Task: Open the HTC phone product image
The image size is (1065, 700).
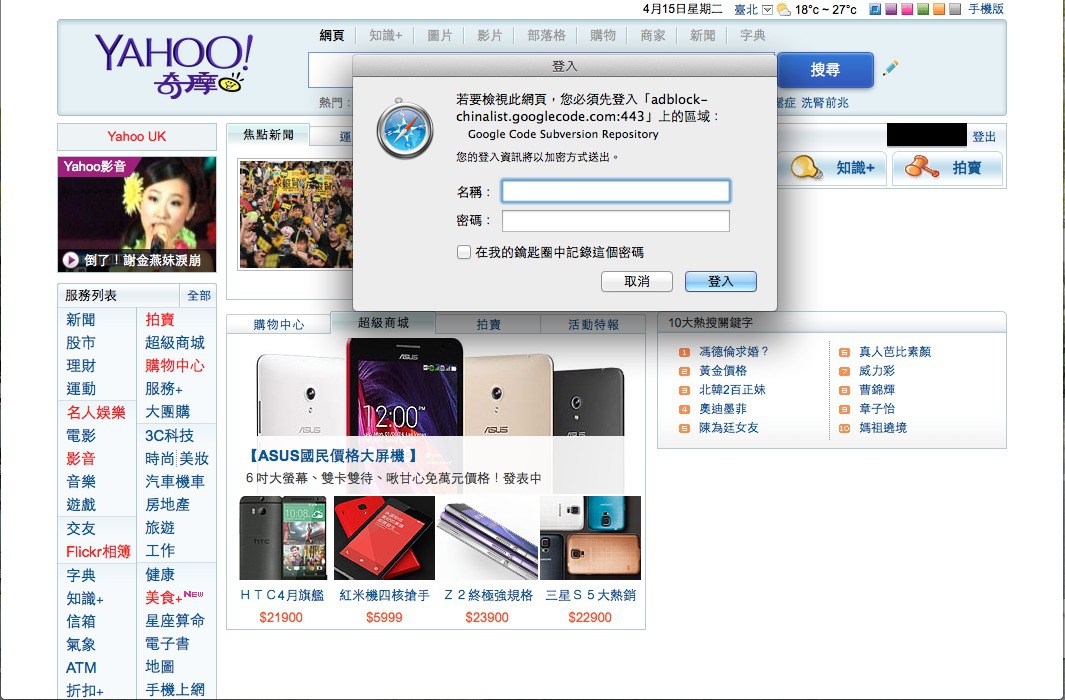Action: click(283, 538)
